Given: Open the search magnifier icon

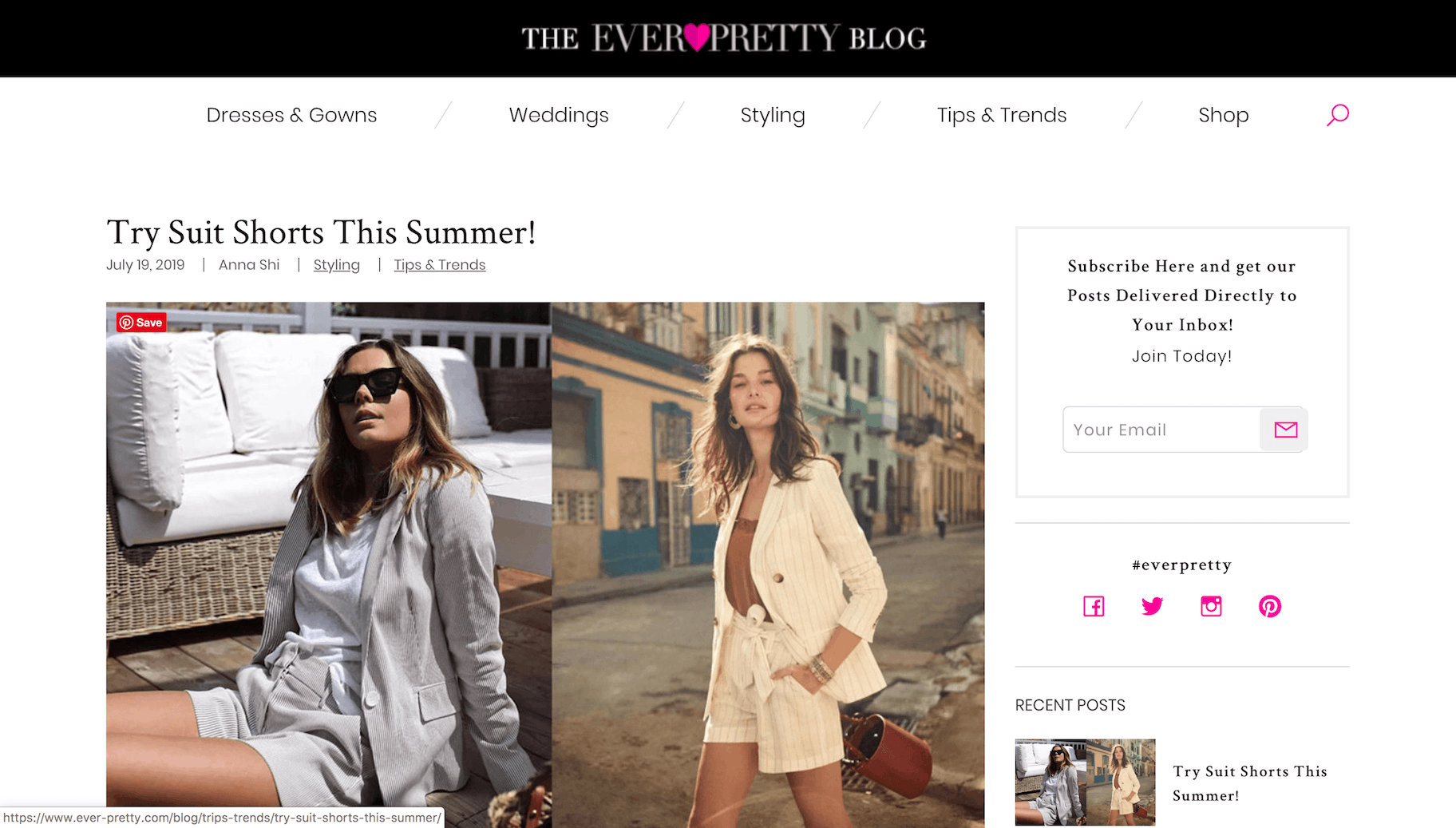Looking at the screenshot, I should [x=1338, y=115].
